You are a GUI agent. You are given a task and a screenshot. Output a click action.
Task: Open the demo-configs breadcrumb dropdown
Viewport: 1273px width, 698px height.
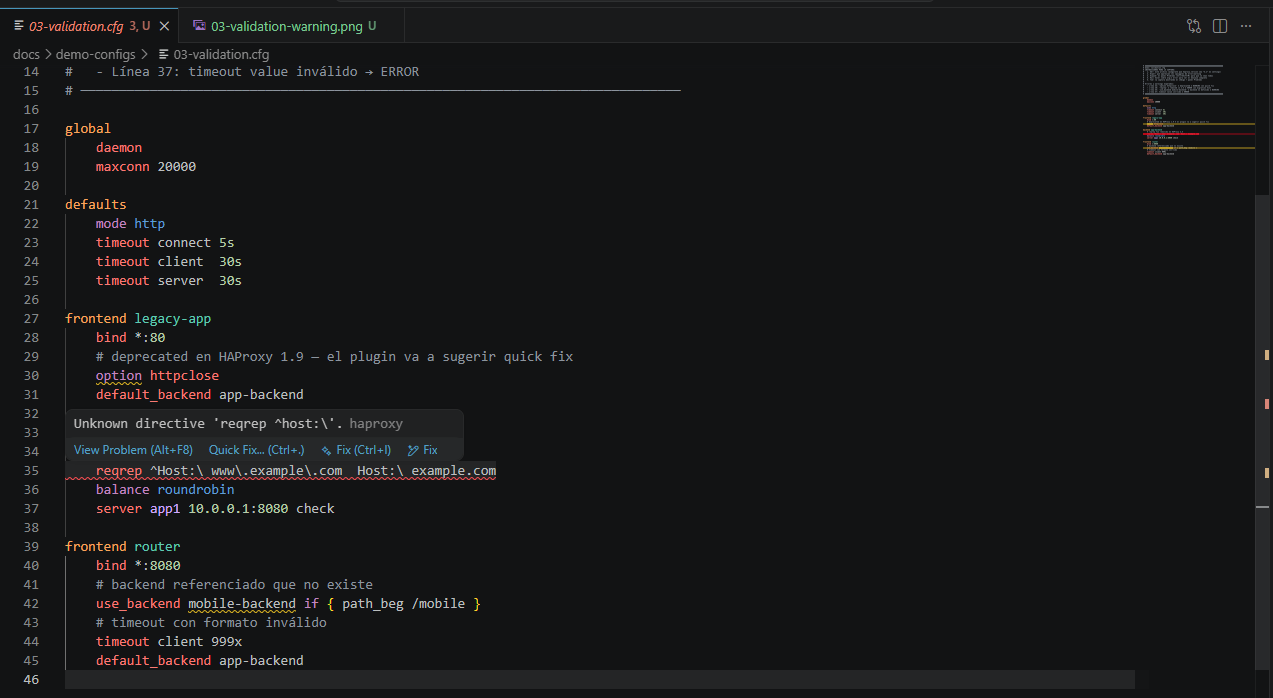point(94,54)
